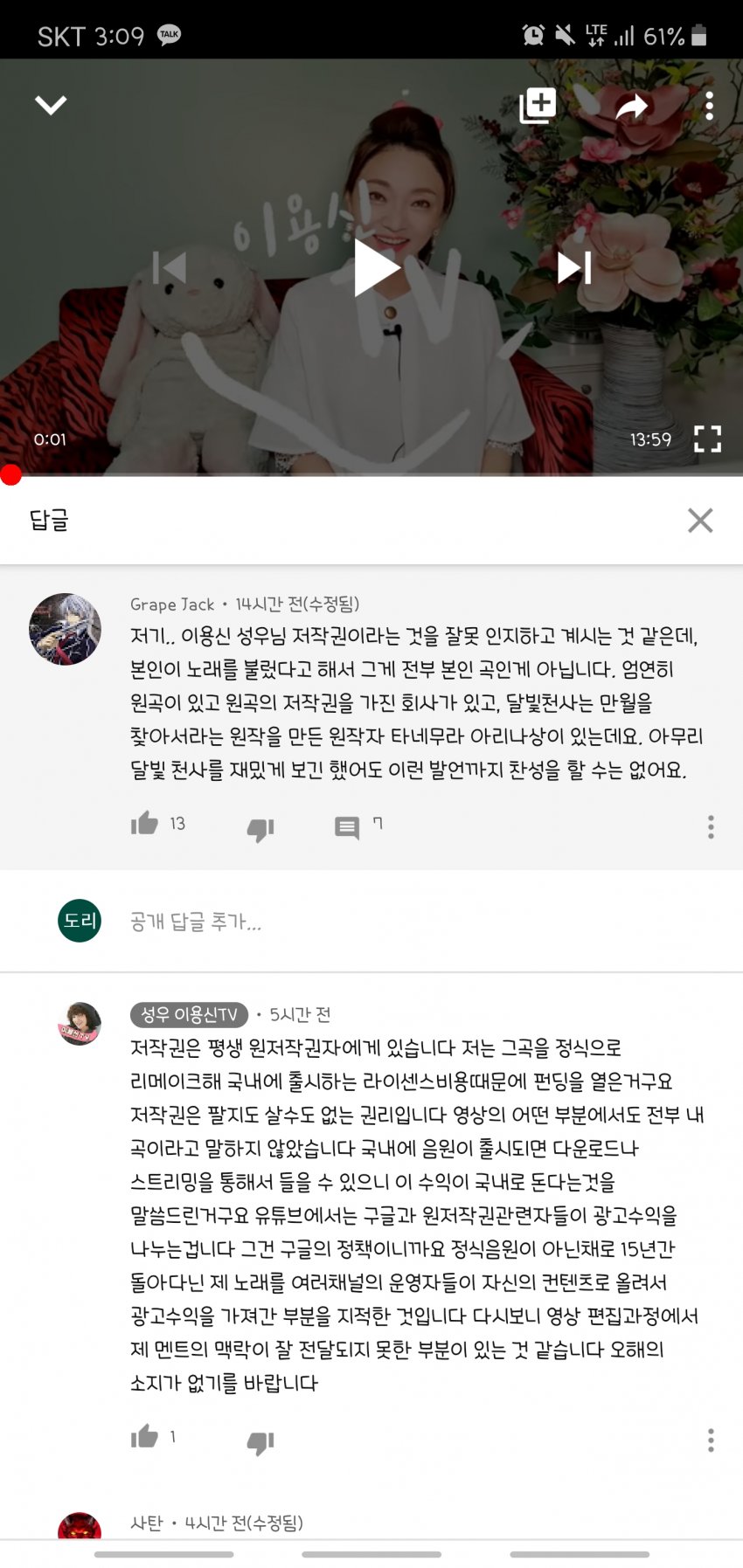Viewport: 743px width, 1568px height.
Task: Open options menu for 성우 이용신TV reply
Action: click(711, 1440)
